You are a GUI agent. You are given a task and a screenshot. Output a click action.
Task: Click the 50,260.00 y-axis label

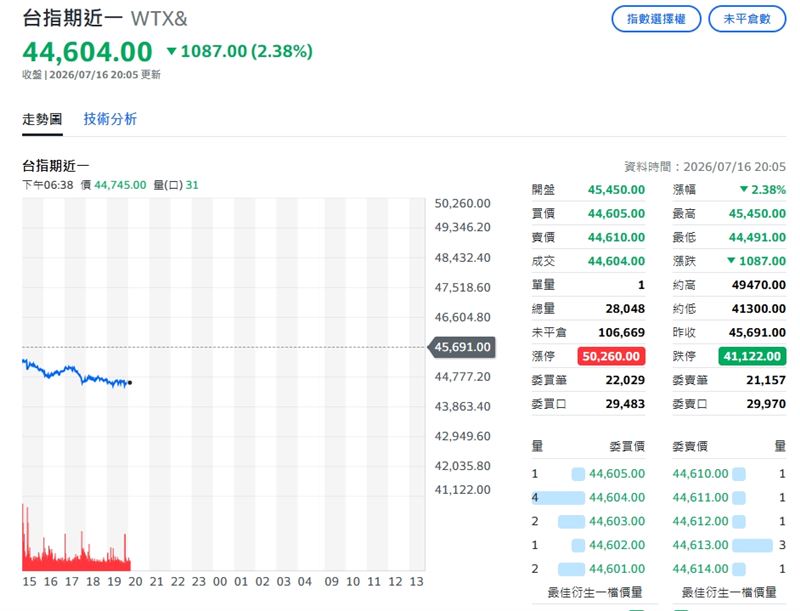pyautogui.click(x=462, y=203)
